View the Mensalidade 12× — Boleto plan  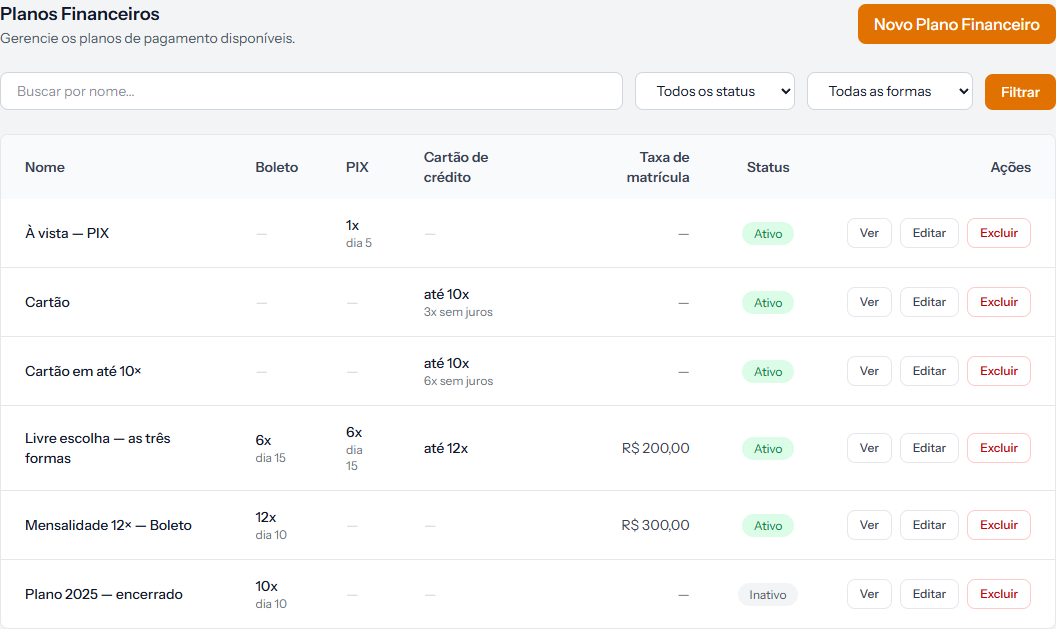869,525
